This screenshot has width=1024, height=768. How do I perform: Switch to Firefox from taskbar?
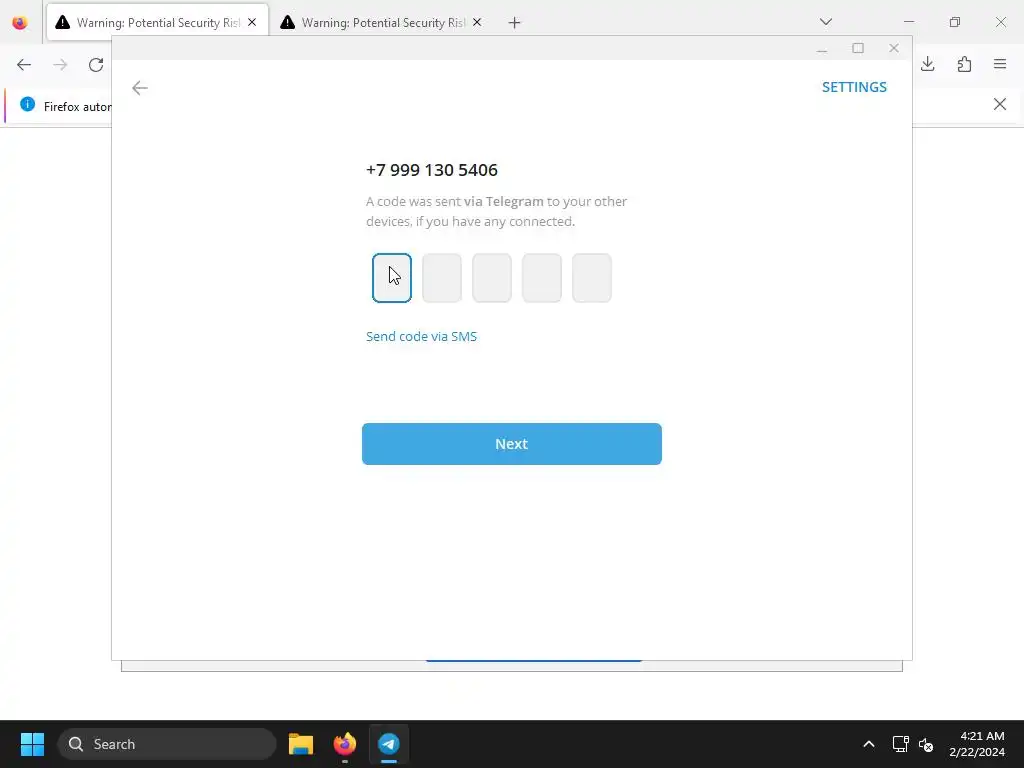point(345,744)
